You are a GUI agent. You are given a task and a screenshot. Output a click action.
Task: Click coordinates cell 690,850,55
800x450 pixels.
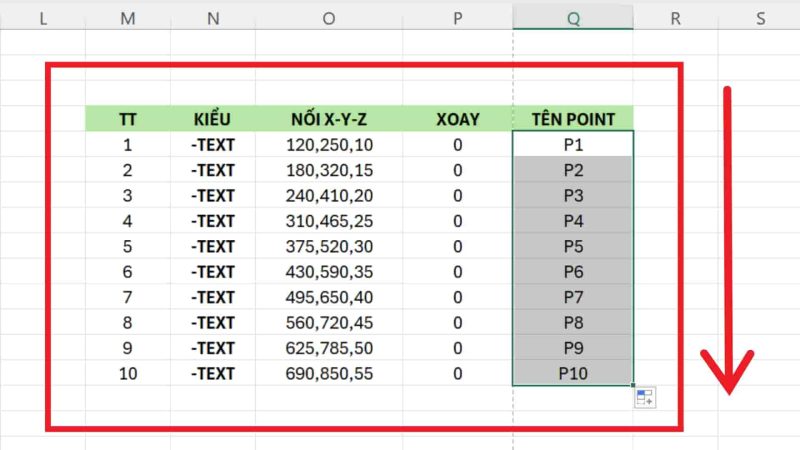point(329,373)
